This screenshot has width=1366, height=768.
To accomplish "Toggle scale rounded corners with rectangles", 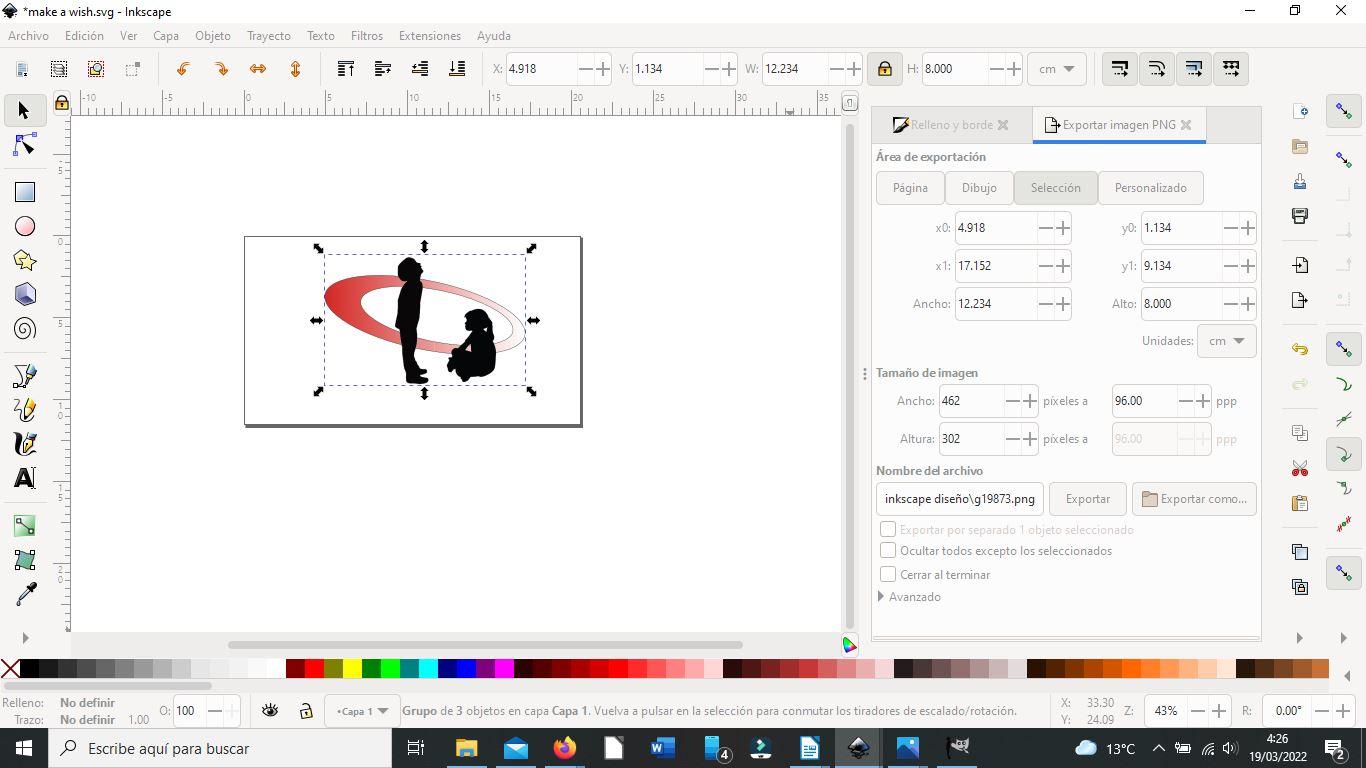I will (1157, 69).
